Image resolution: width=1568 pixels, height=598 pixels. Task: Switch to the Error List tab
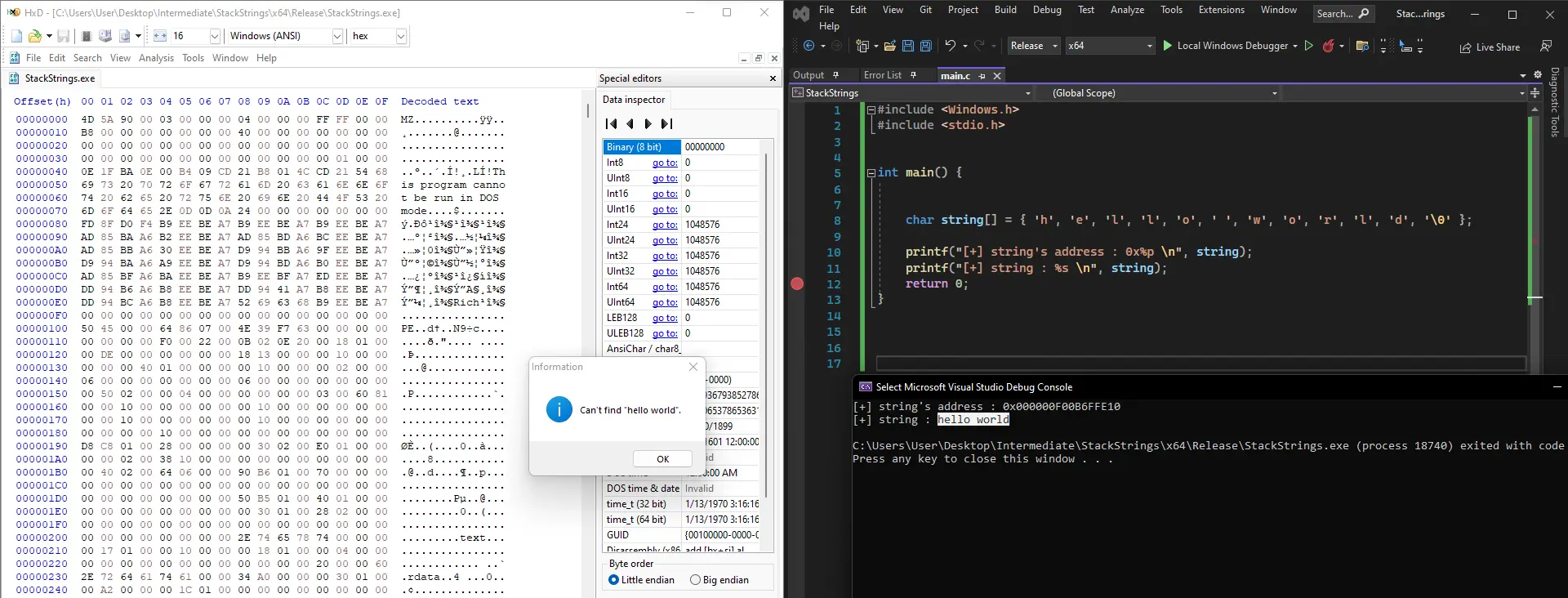(x=882, y=75)
